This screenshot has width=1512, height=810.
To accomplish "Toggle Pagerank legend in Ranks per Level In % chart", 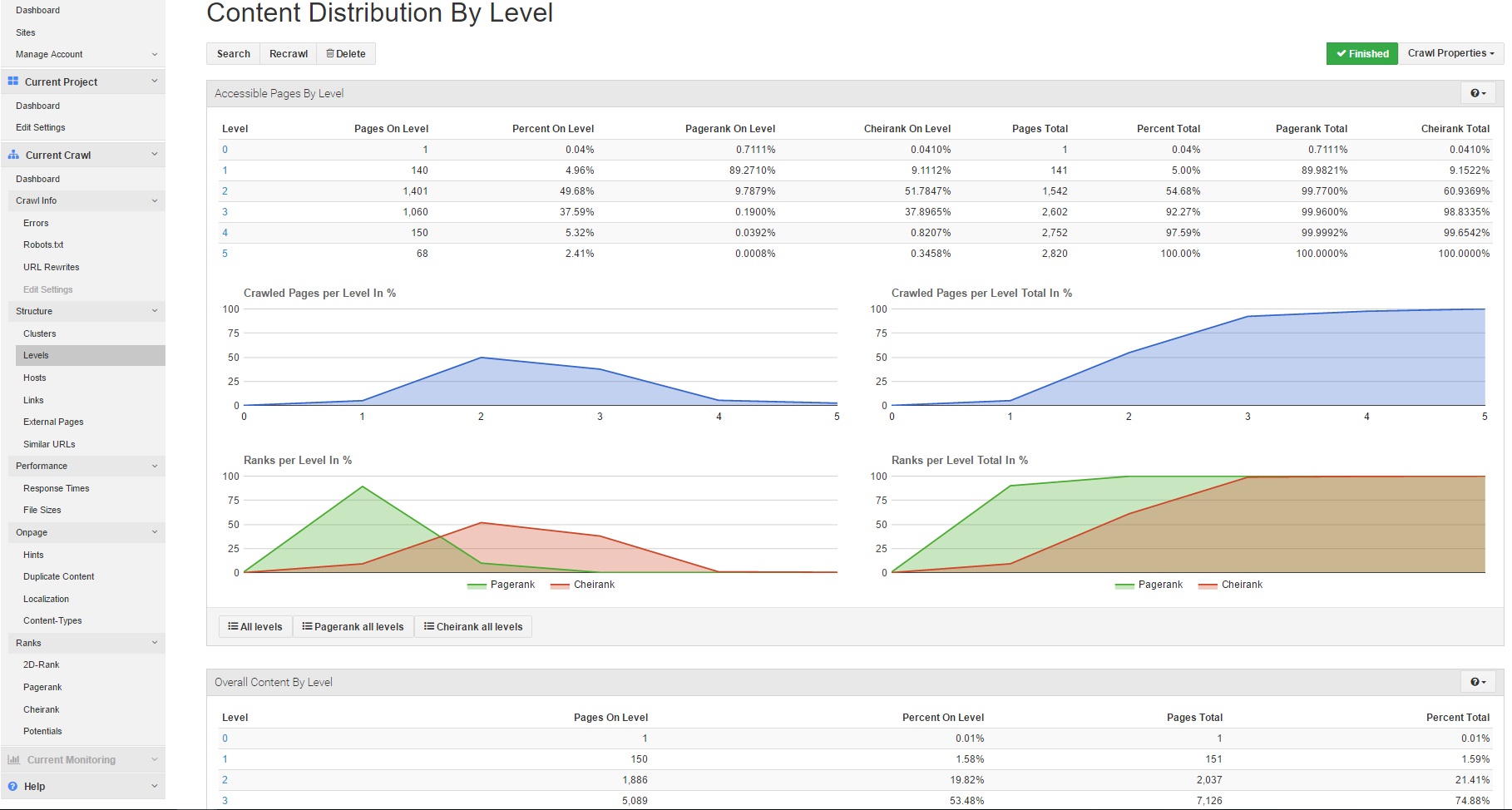I will 501,585.
